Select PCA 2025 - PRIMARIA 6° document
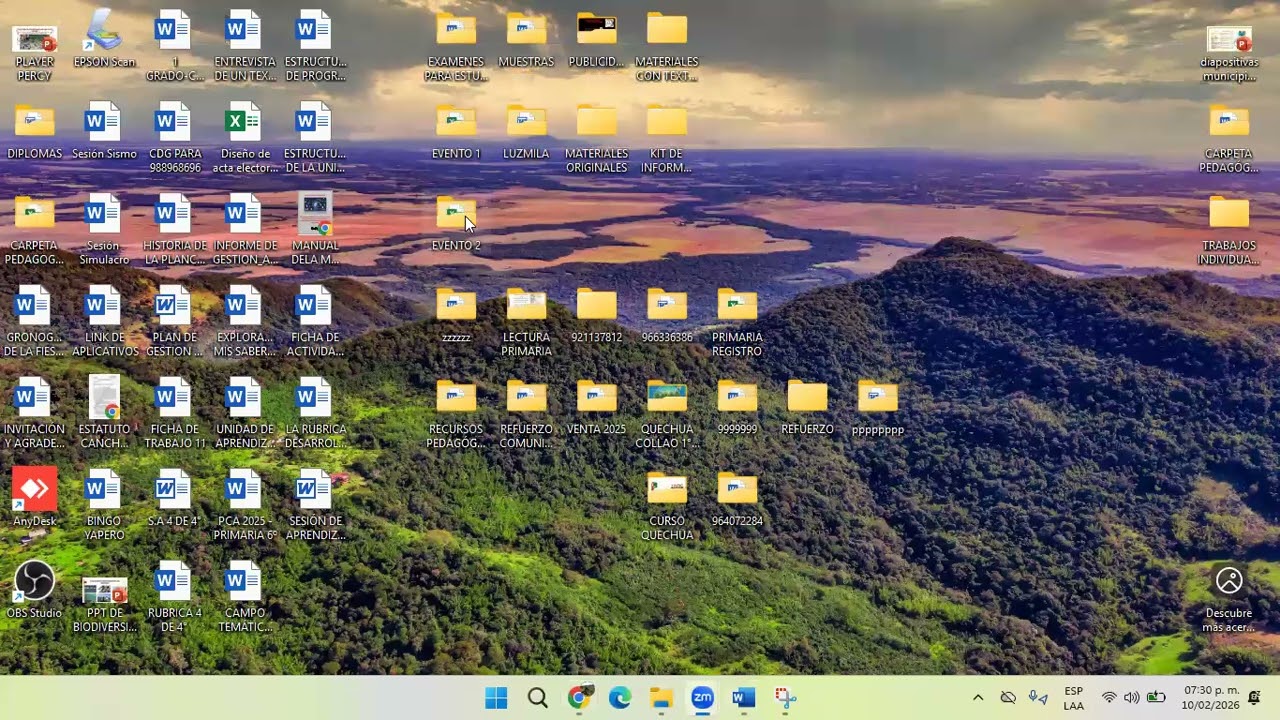The height and width of the screenshot is (720, 1280). pyautogui.click(x=244, y=507)
